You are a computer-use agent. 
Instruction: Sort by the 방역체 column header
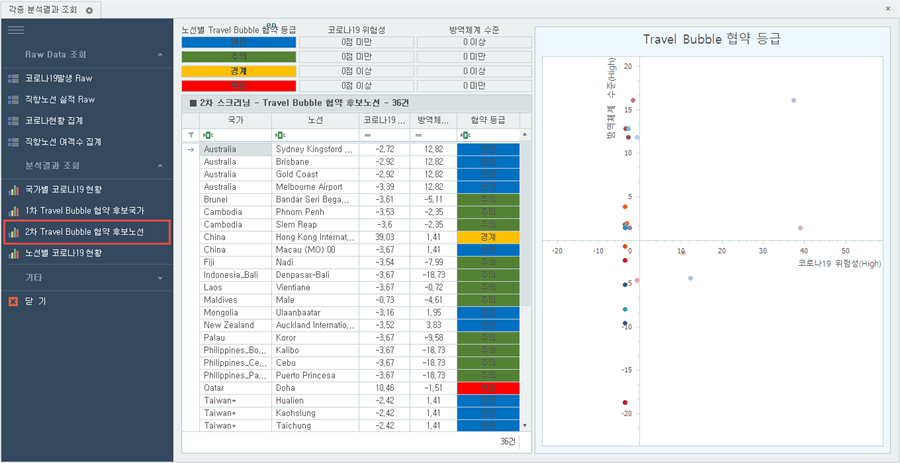coord(433,120)
